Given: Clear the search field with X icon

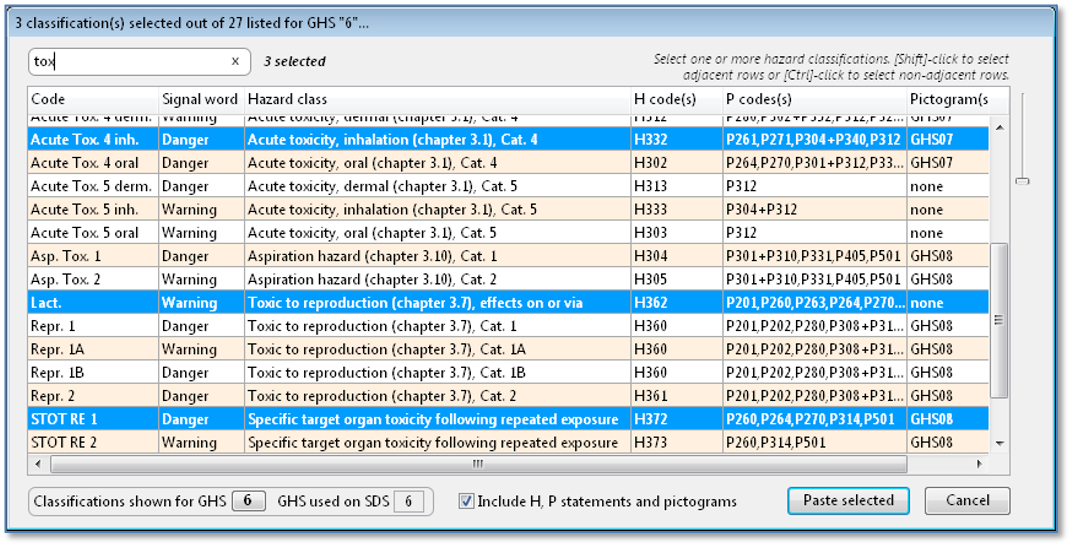Looking at the screenshot, I should tap(235, 61).
